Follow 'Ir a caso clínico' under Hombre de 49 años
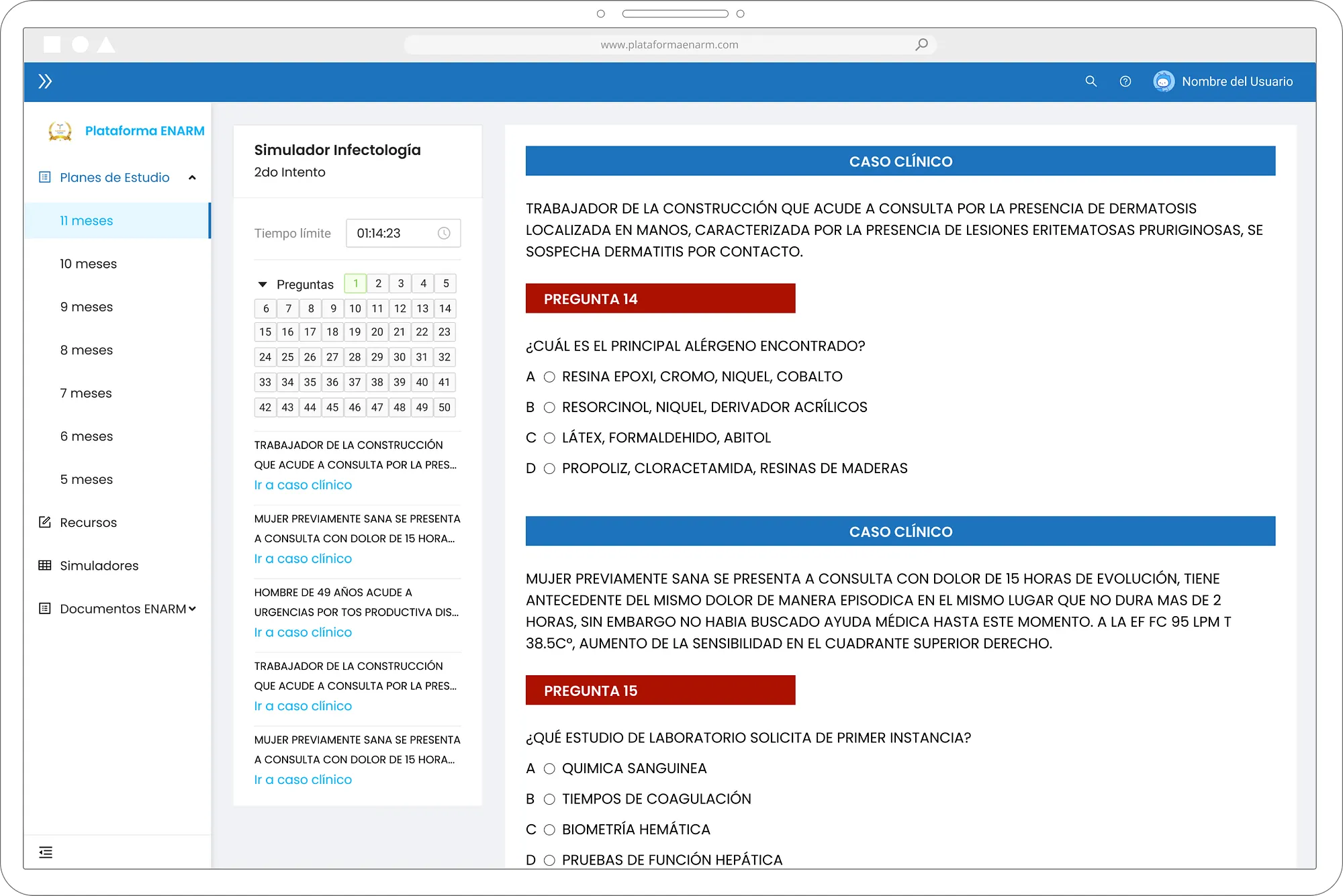 303,632
